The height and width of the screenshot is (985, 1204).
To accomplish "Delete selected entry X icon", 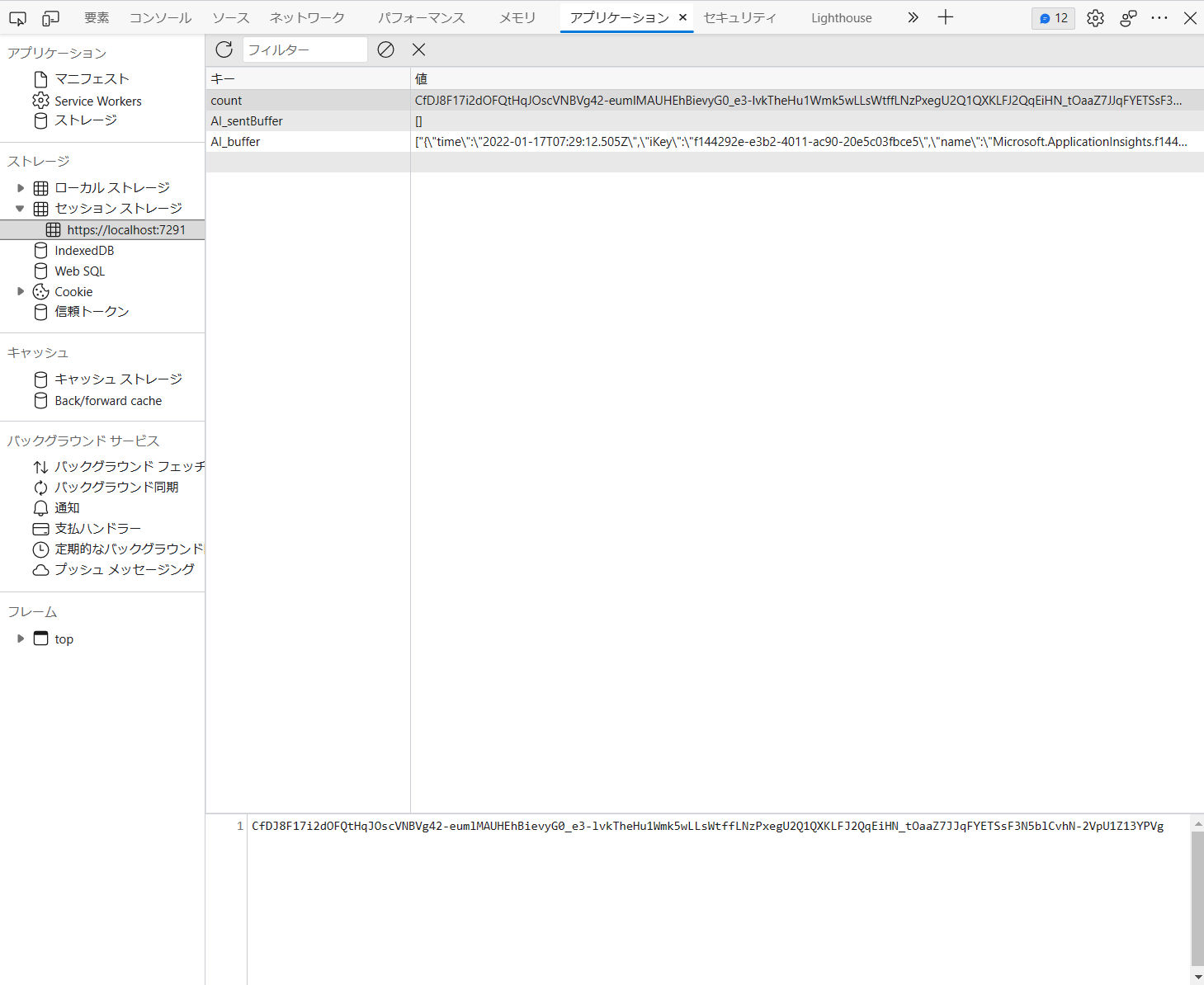I will pyautogui.click(x=418, y=49).
